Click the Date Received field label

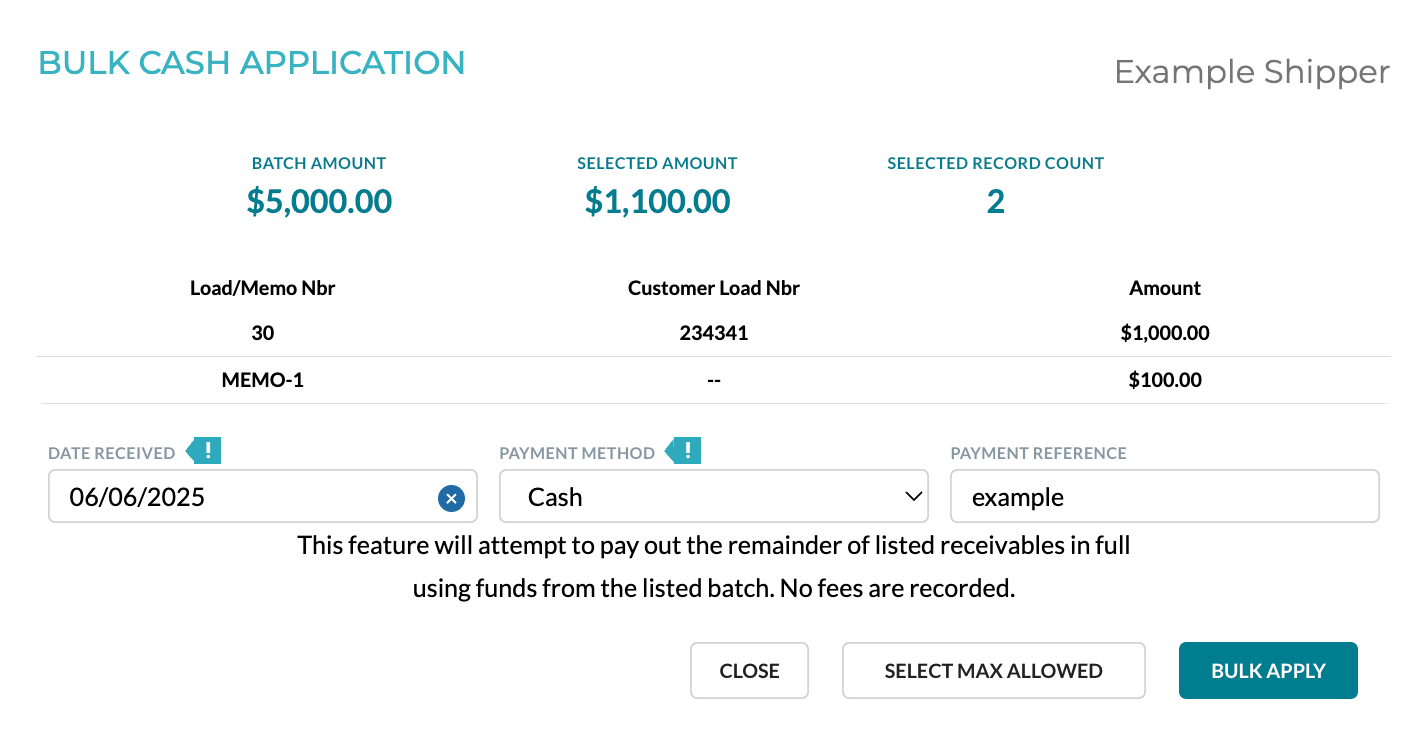112,453
